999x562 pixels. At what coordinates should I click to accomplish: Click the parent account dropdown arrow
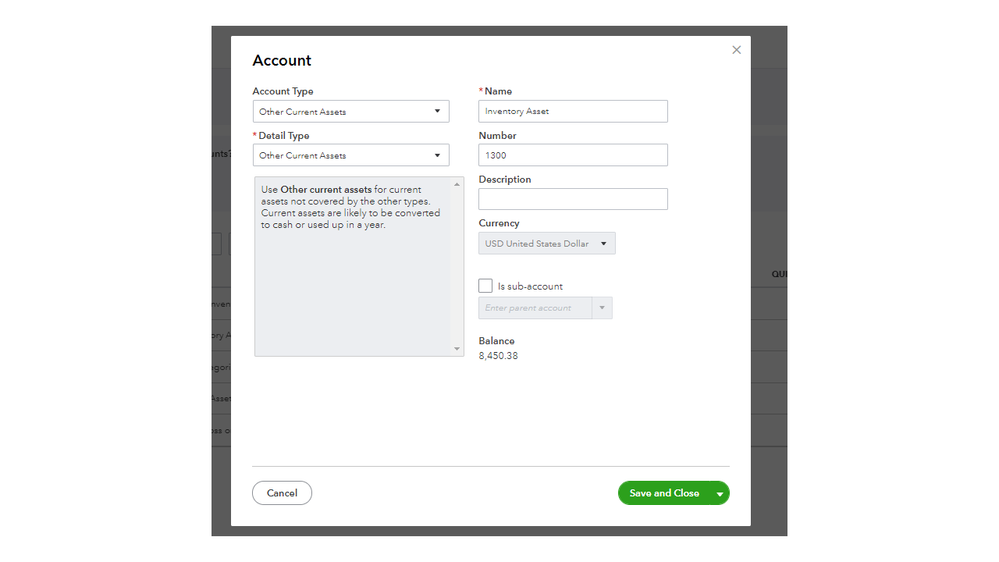(x=602, y=308)
